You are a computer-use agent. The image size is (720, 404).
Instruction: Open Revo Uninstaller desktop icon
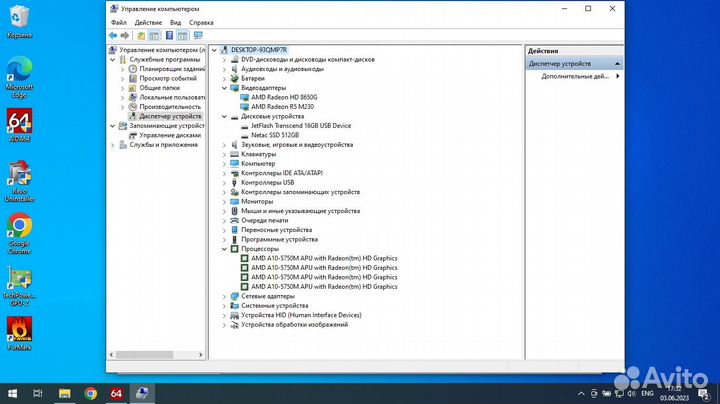click(19, 181)
